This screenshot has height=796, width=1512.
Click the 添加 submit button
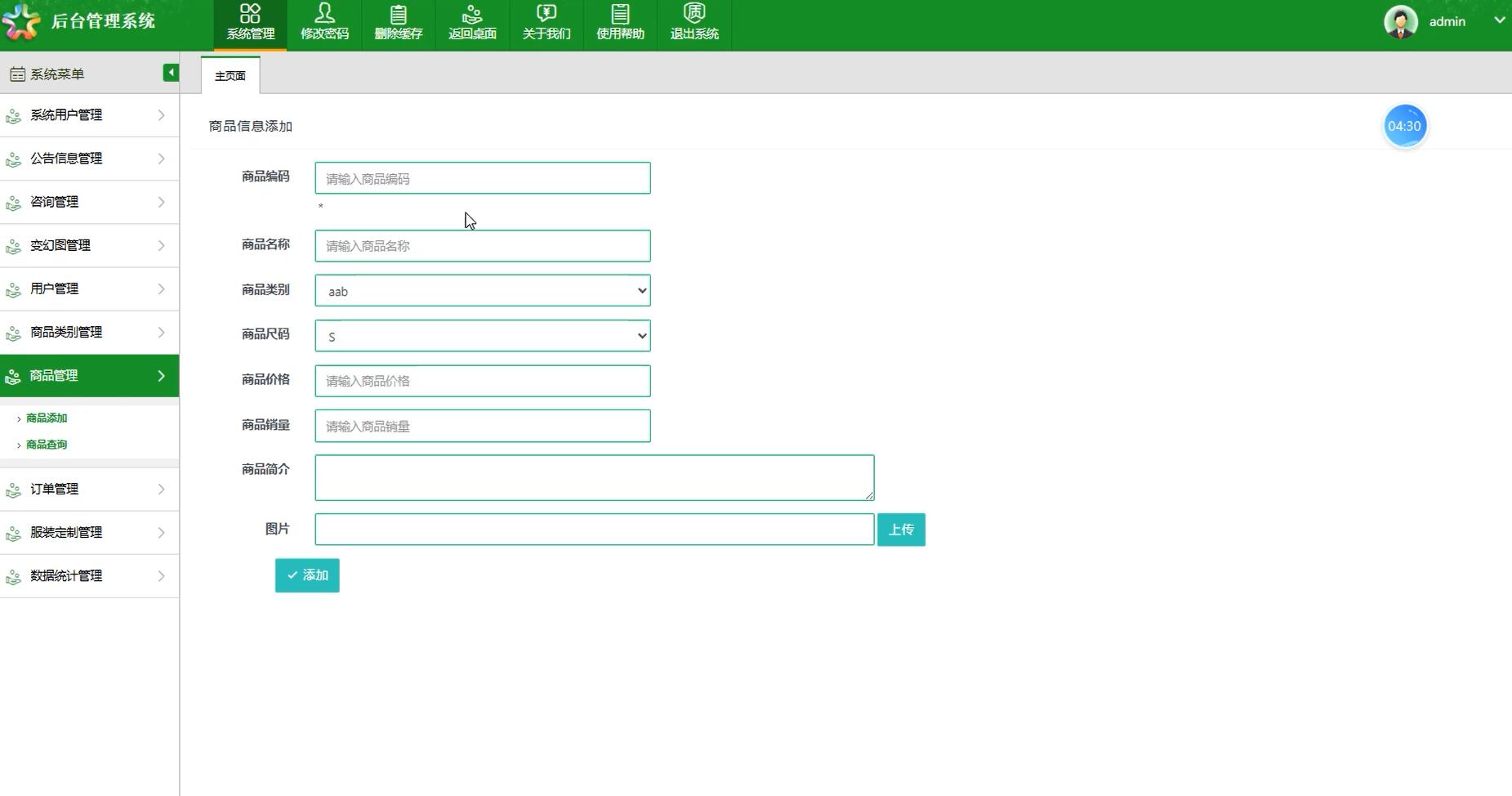click(x=307, y=575)
